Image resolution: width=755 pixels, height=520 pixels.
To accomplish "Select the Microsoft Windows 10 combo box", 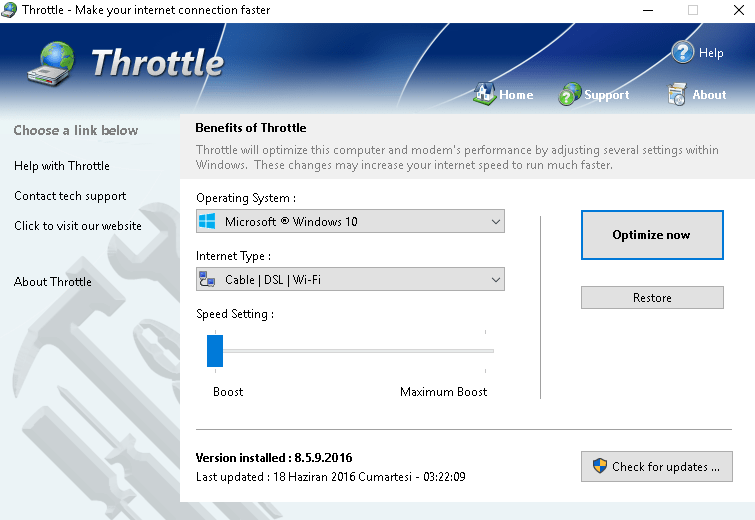I will click(x=350, y=221).
